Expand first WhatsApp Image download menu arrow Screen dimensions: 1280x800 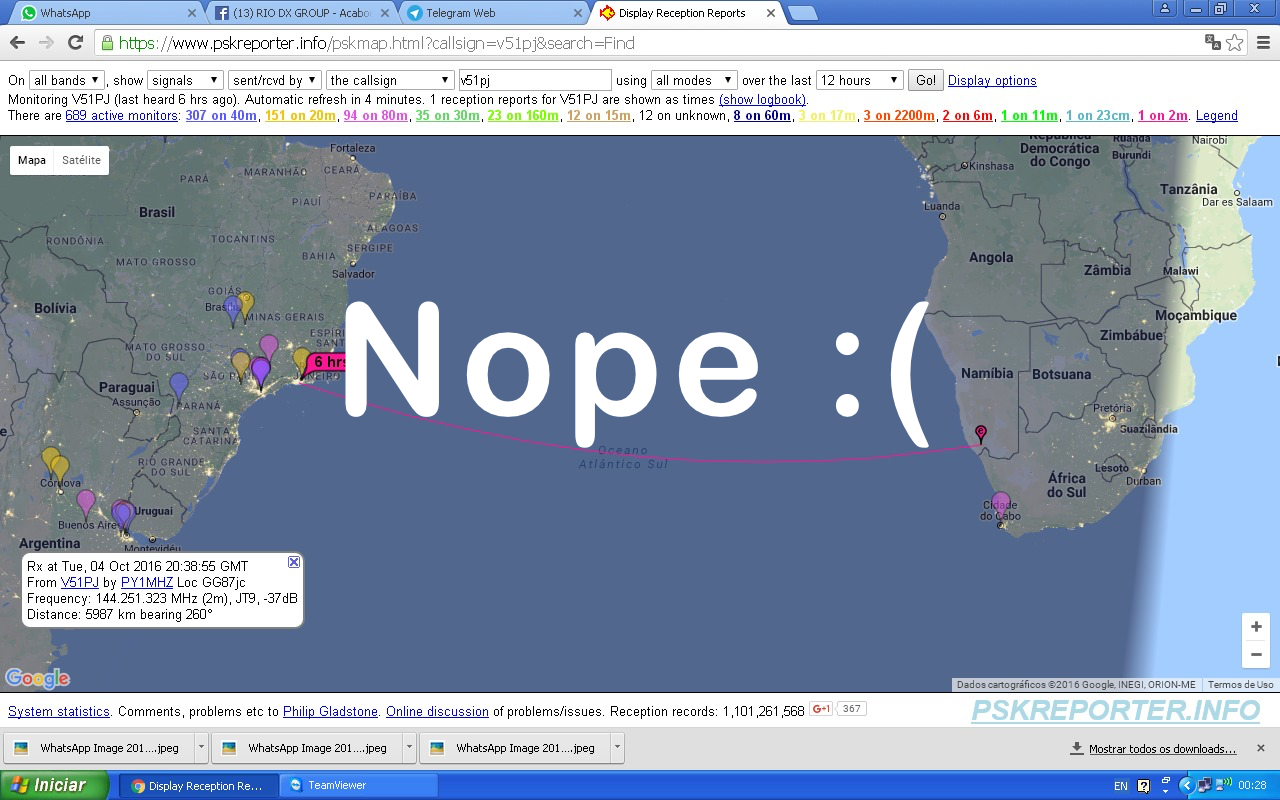click(201, 748)
